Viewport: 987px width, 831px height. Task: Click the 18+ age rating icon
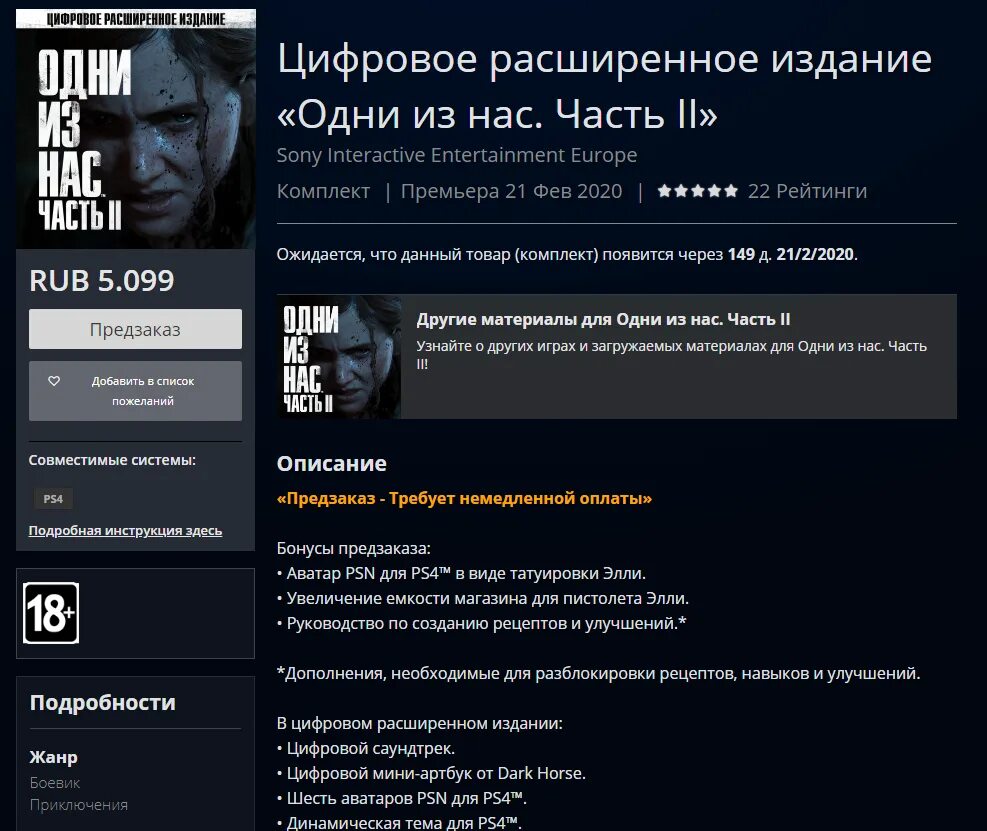point(51,613)
